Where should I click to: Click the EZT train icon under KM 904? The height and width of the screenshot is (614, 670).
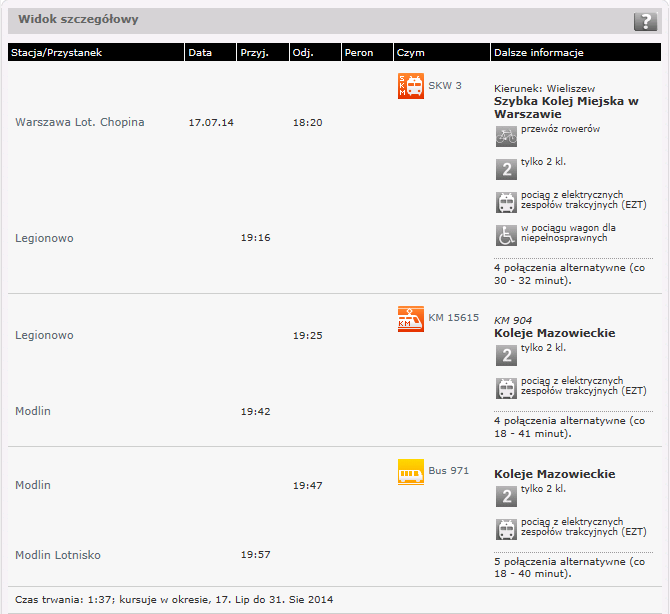coord(506,388)
